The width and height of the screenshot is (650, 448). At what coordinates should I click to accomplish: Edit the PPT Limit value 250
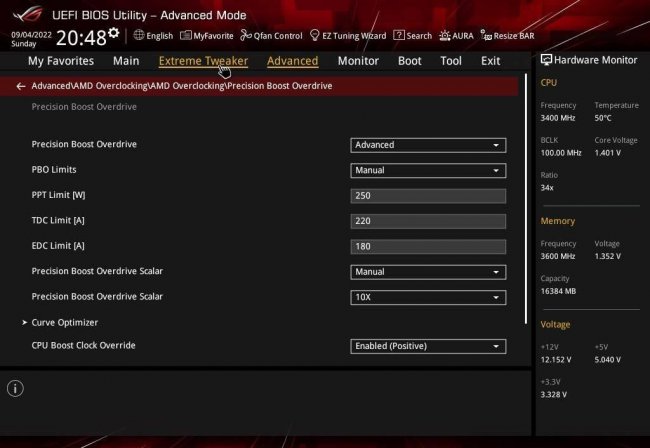click(428, 196)
